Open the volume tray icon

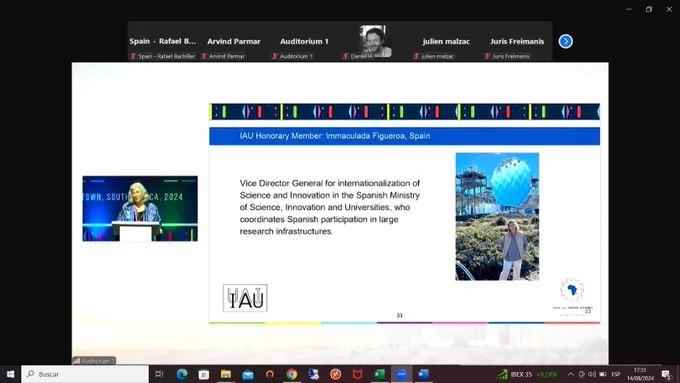(592, 374)
